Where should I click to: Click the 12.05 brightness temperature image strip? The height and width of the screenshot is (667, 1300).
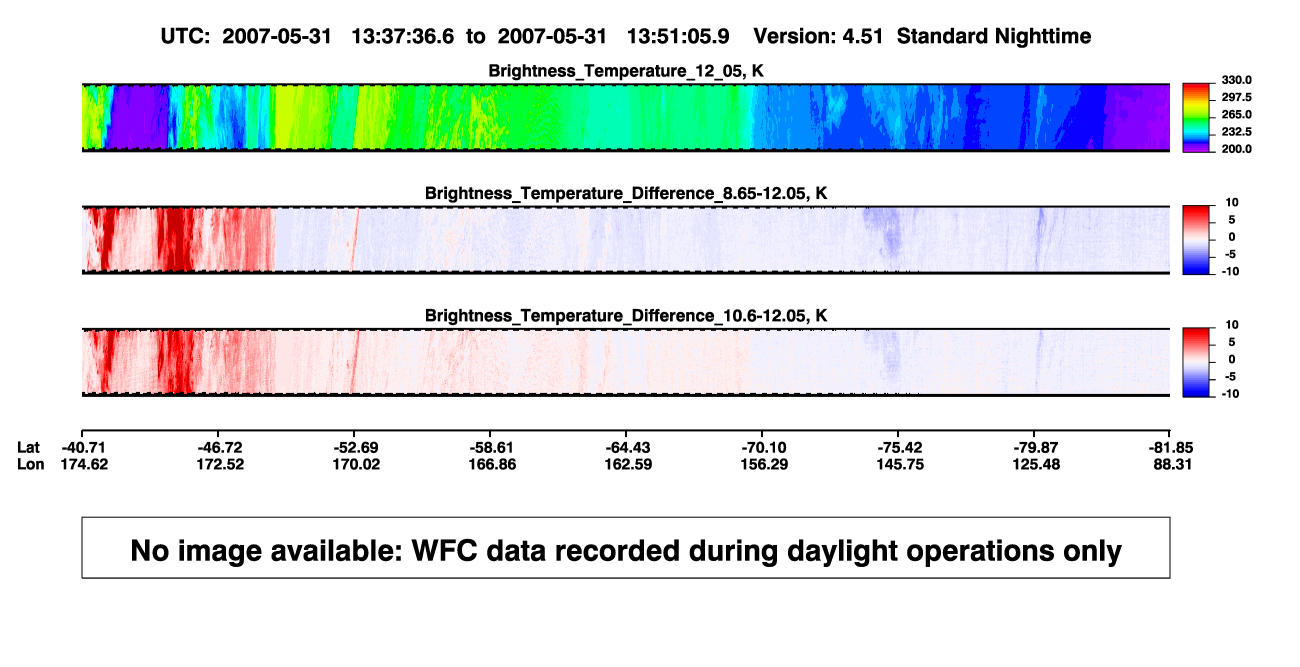click(x=626, y=118)
